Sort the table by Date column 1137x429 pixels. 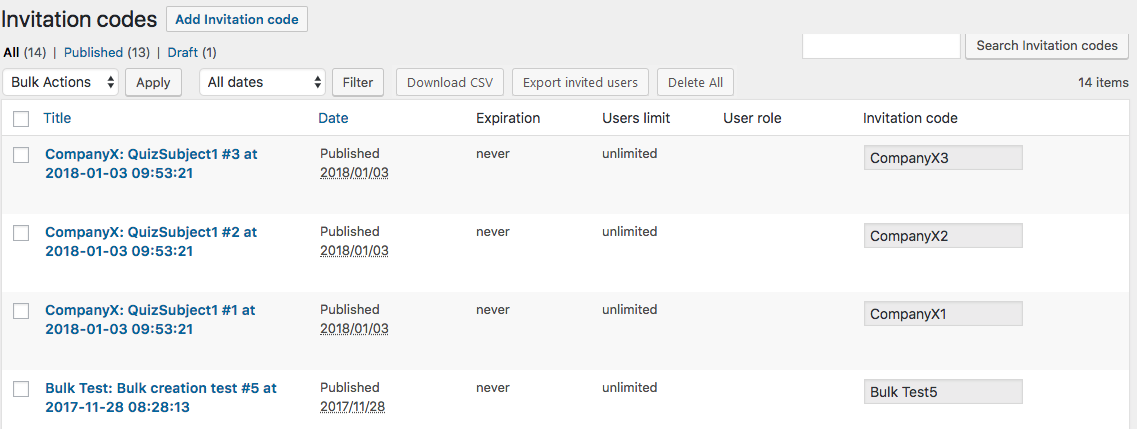[x=333, y=118]
